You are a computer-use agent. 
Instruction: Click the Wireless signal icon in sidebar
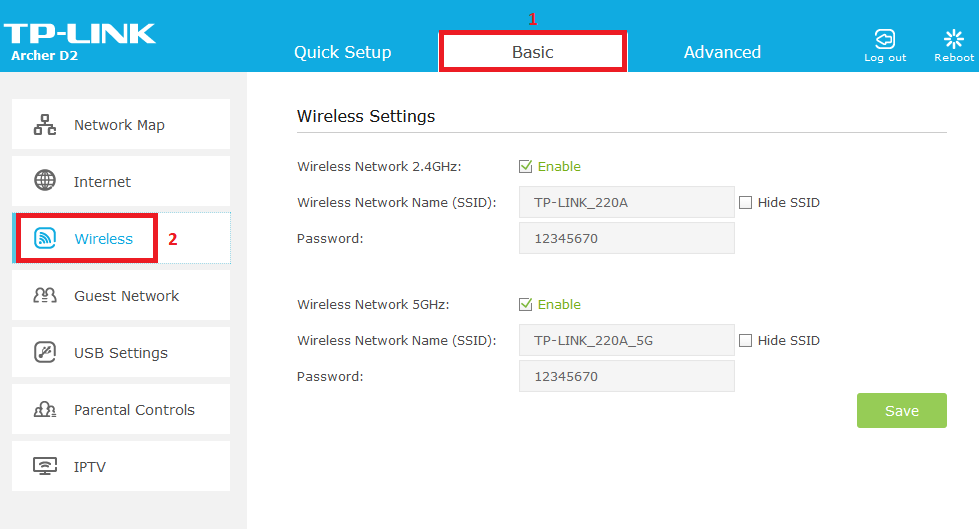[45, 238]
